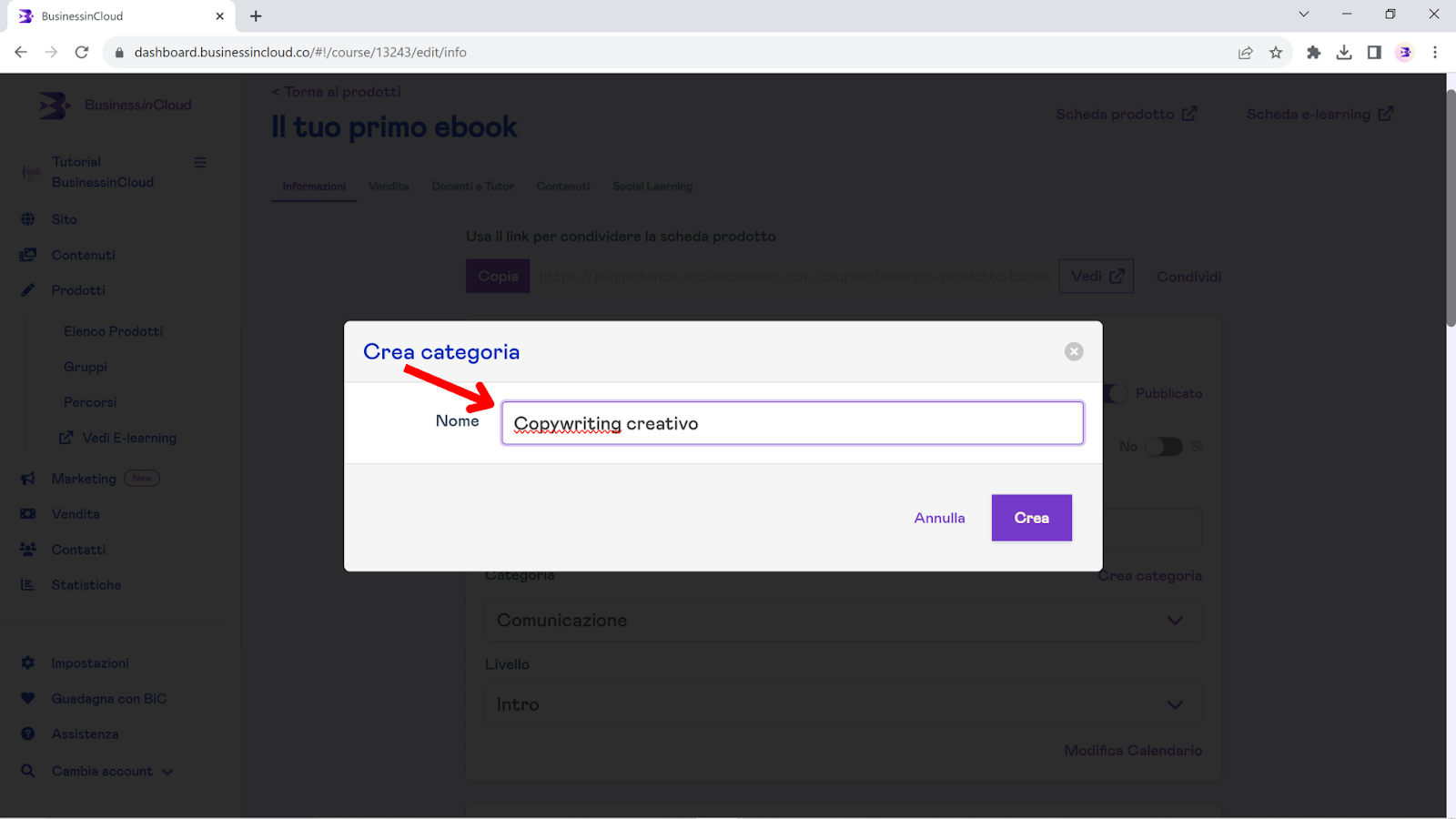Image resolution: width=1456 pixels, height=819 pixels.
Task: Click the Guadagna con BiC heart icon
Action: tap(28, 699)
